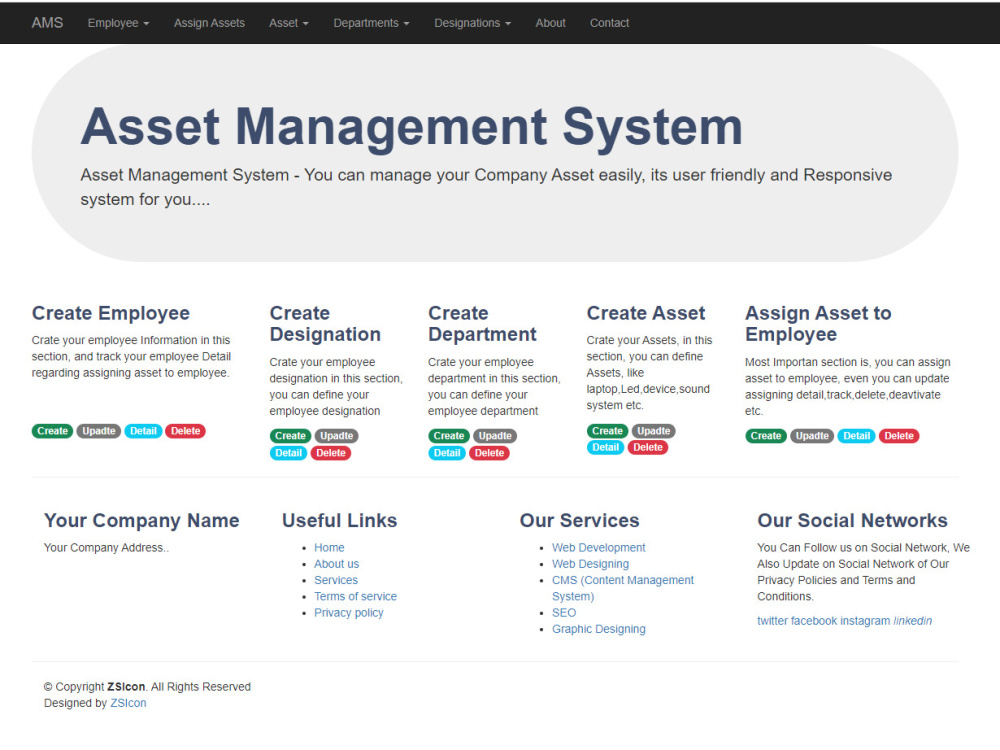The height and width of the screenshot is (750, 1000).
Task: Click the Create Department heading
Action: (x=482, y=324)
